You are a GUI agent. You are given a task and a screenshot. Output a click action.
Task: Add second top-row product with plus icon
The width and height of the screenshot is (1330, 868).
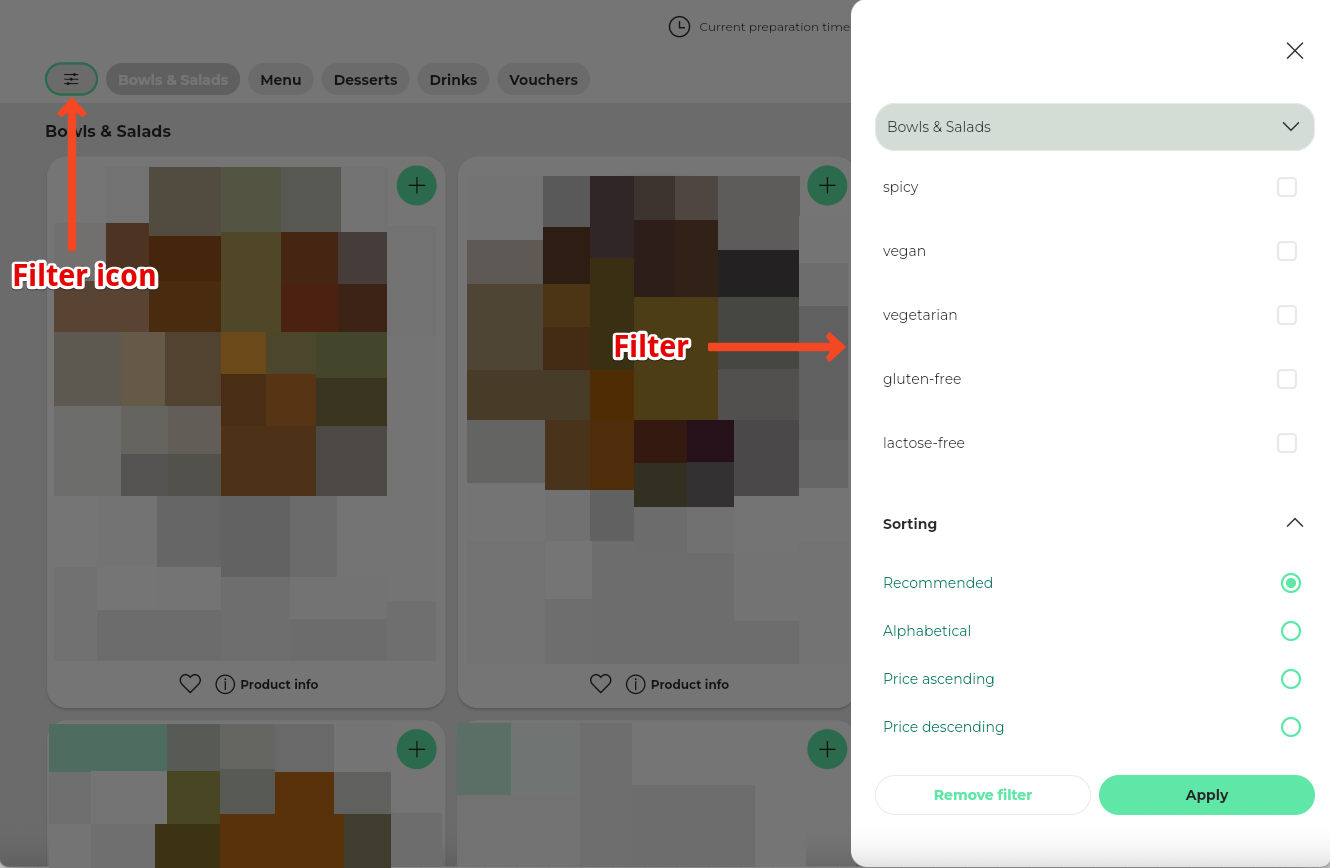(826, 185)
